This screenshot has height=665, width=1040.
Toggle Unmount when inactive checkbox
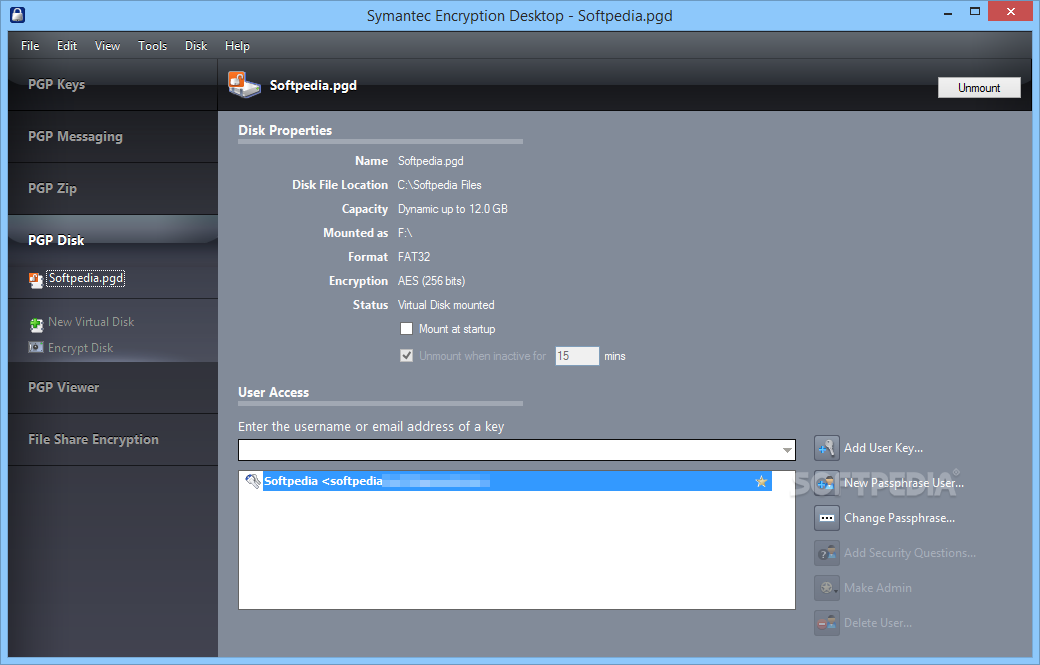(x=407, y=356)
